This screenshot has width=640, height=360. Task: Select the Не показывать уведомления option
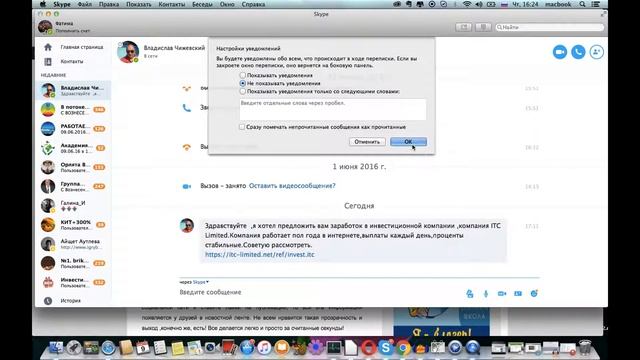coord(242,83)
